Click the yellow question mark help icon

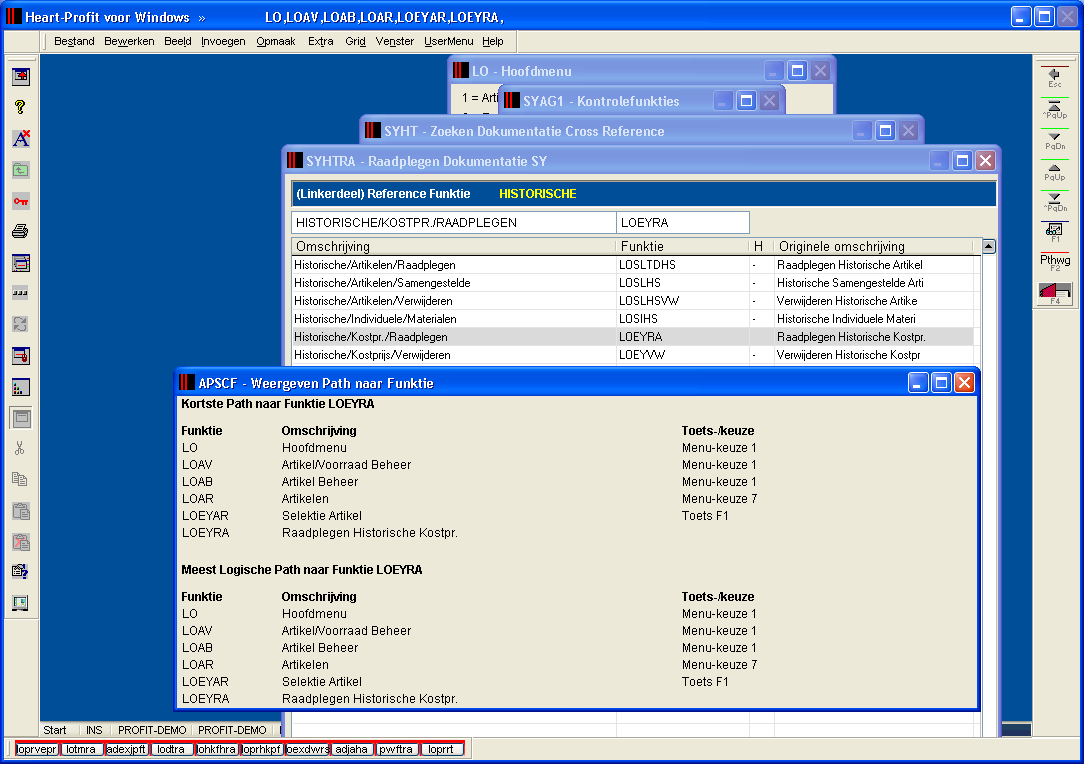[x=20, y=107]
